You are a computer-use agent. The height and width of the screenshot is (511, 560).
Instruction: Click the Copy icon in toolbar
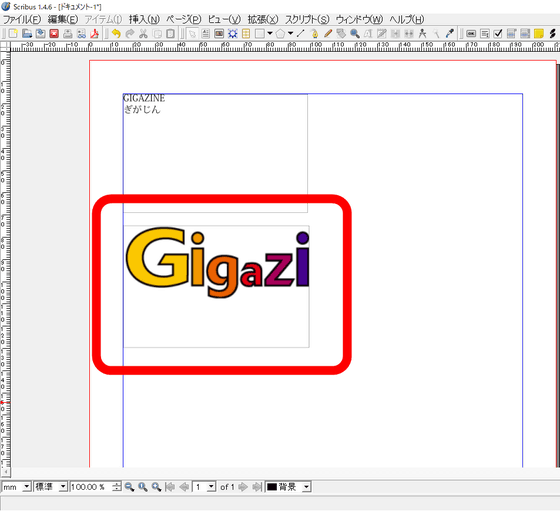tap(157, 34)
